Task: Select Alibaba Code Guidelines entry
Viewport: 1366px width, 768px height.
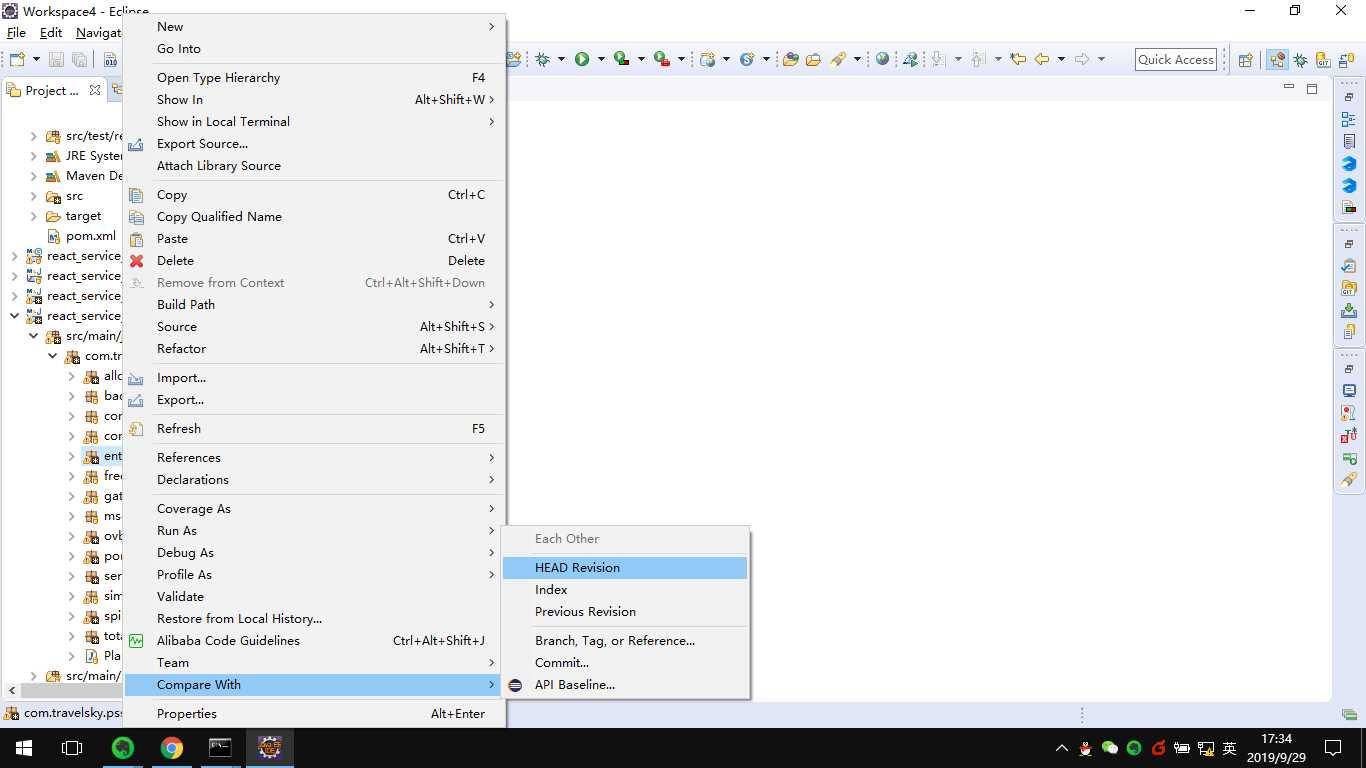Action: point(315,641)
